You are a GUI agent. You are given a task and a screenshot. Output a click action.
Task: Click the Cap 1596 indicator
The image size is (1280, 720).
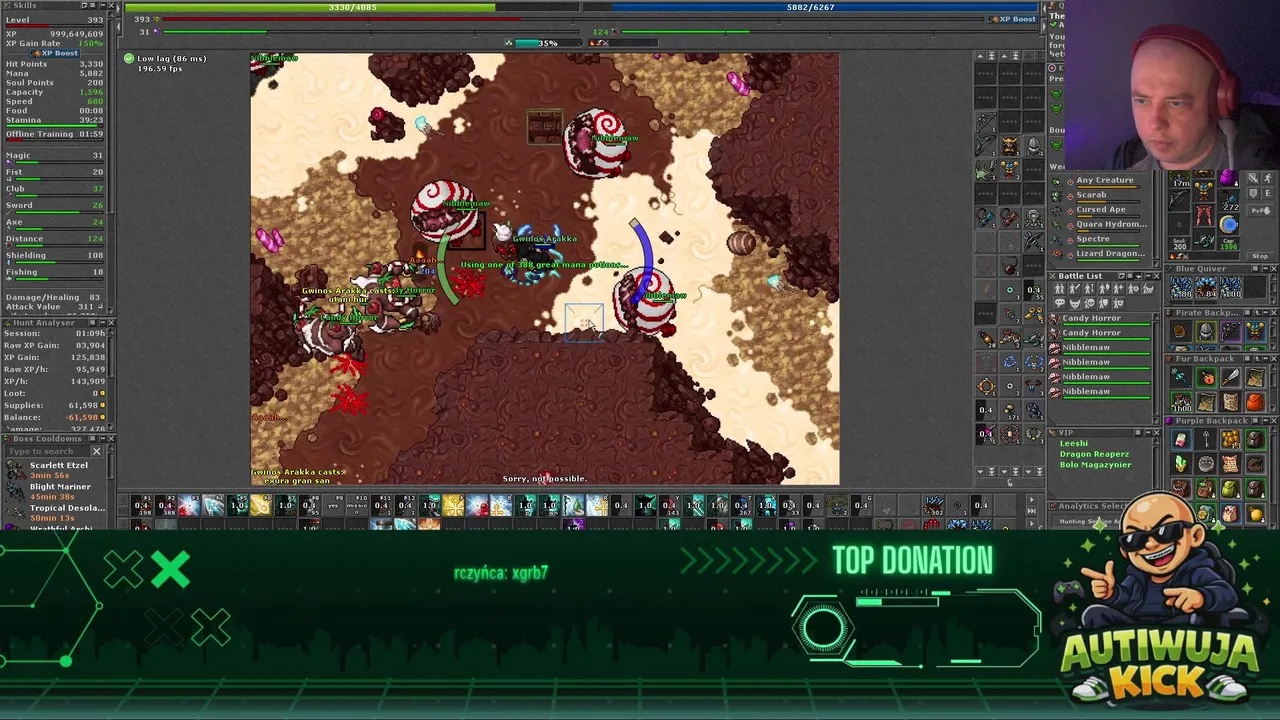click(1229, 244)
